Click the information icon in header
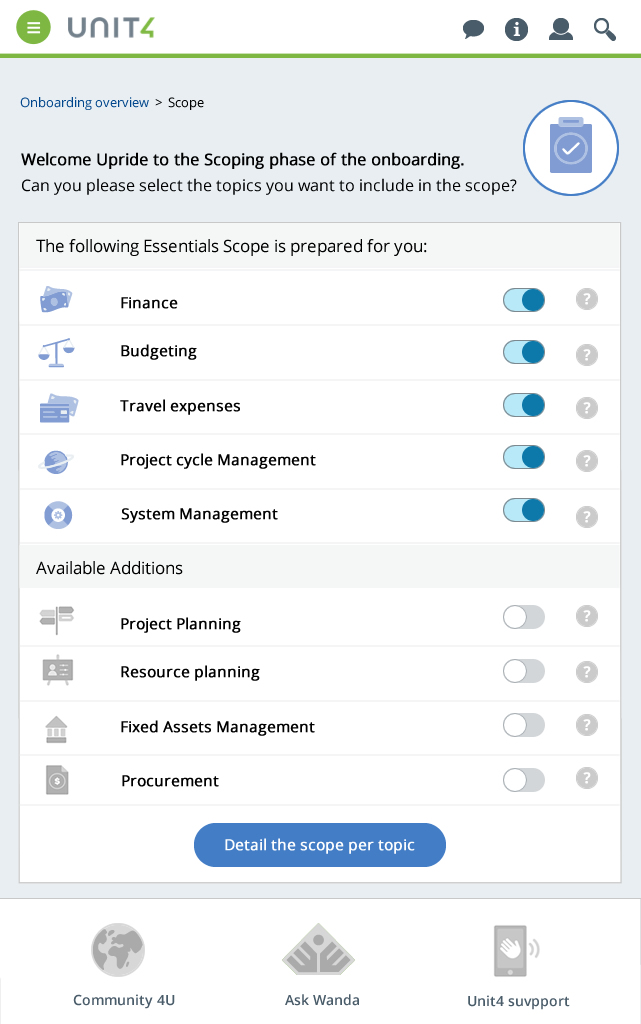Image resolution: width=641 pixels, height=1024 pixels. click(x=516, y=29)
